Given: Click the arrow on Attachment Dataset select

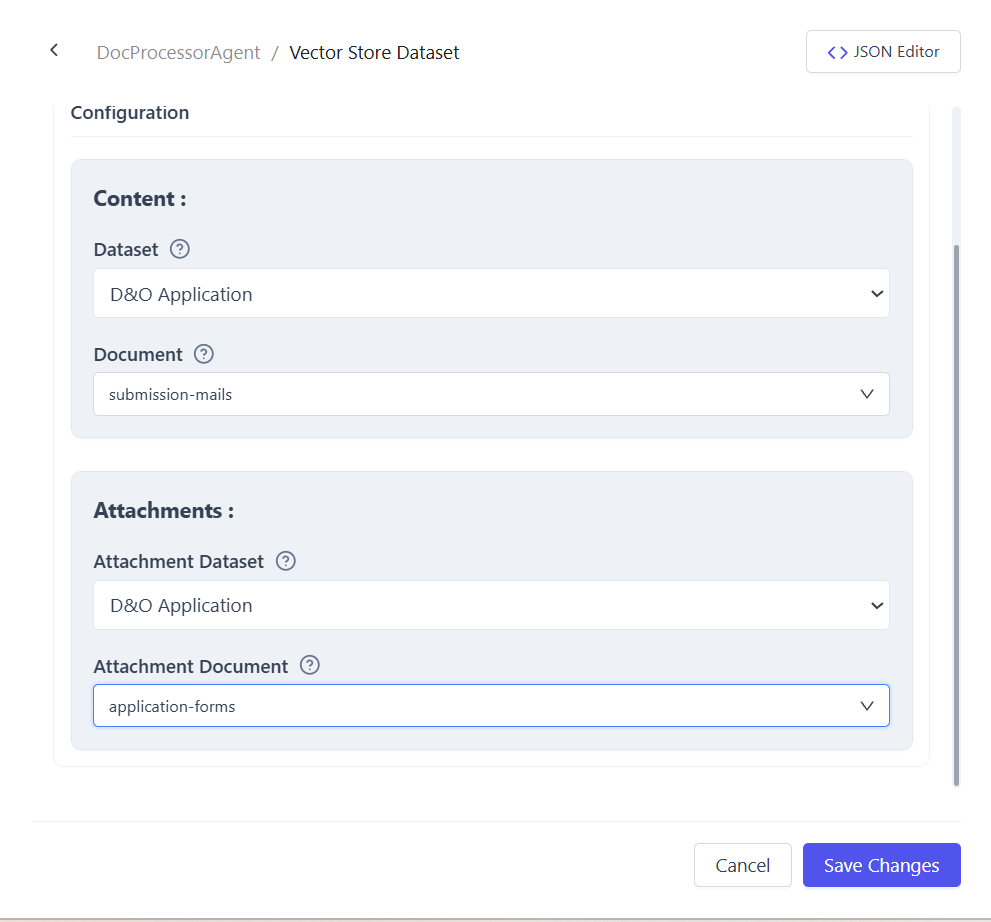Looking at the screenshot, I should tap(876, 605).
